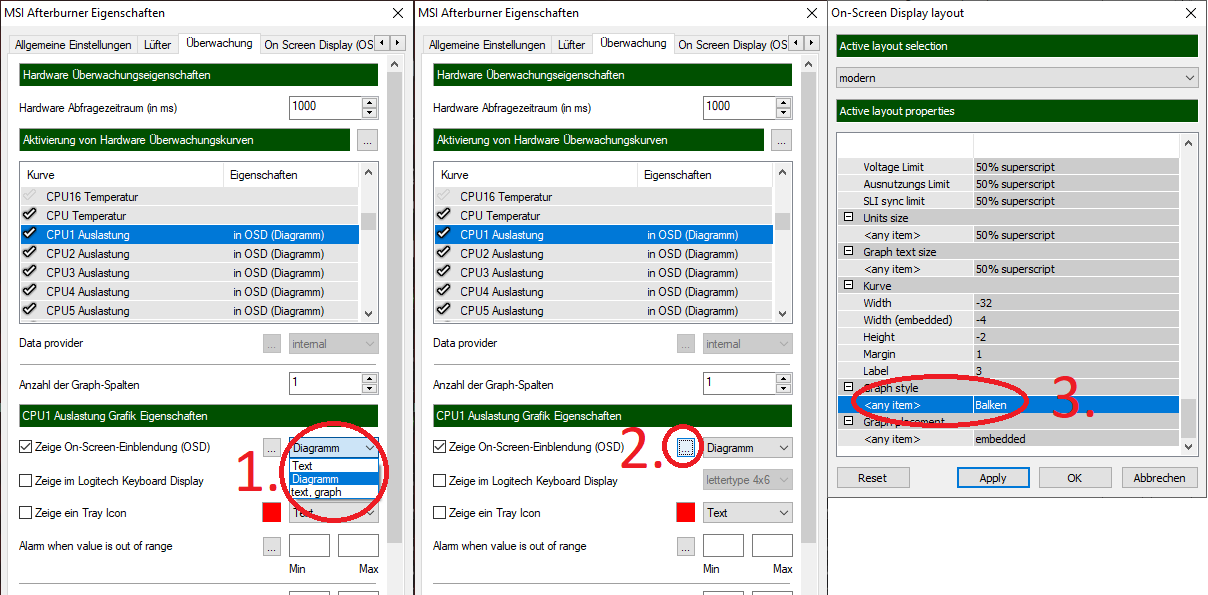Click alarm Min value field in middle window

point(723,546)
